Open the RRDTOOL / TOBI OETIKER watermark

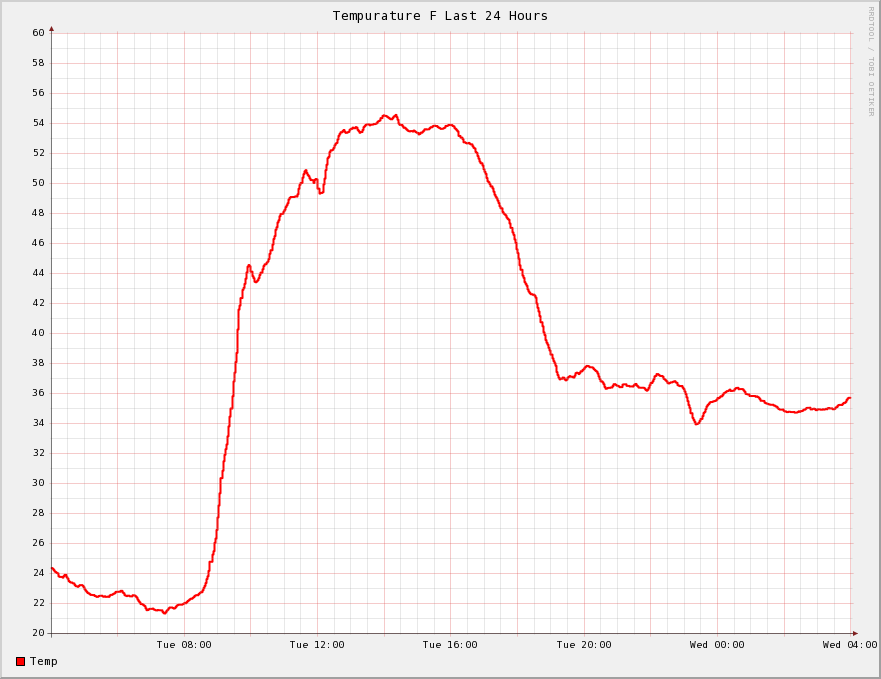870,60
